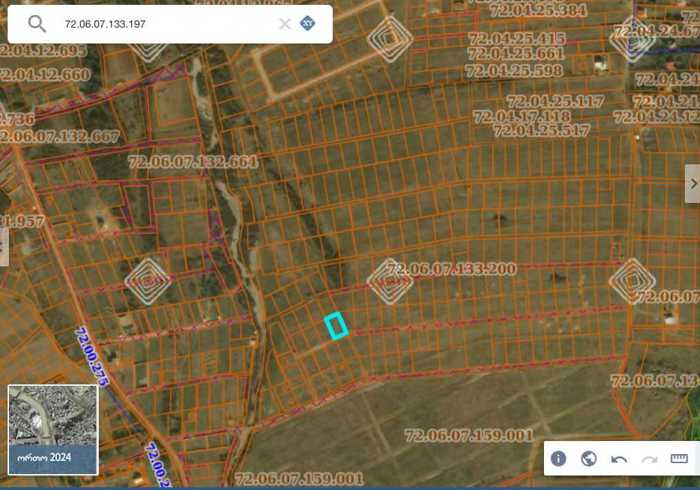Click parcel label 72.04.25.598
This screenshot has height=490, width=700.
(x=514, y=71)
